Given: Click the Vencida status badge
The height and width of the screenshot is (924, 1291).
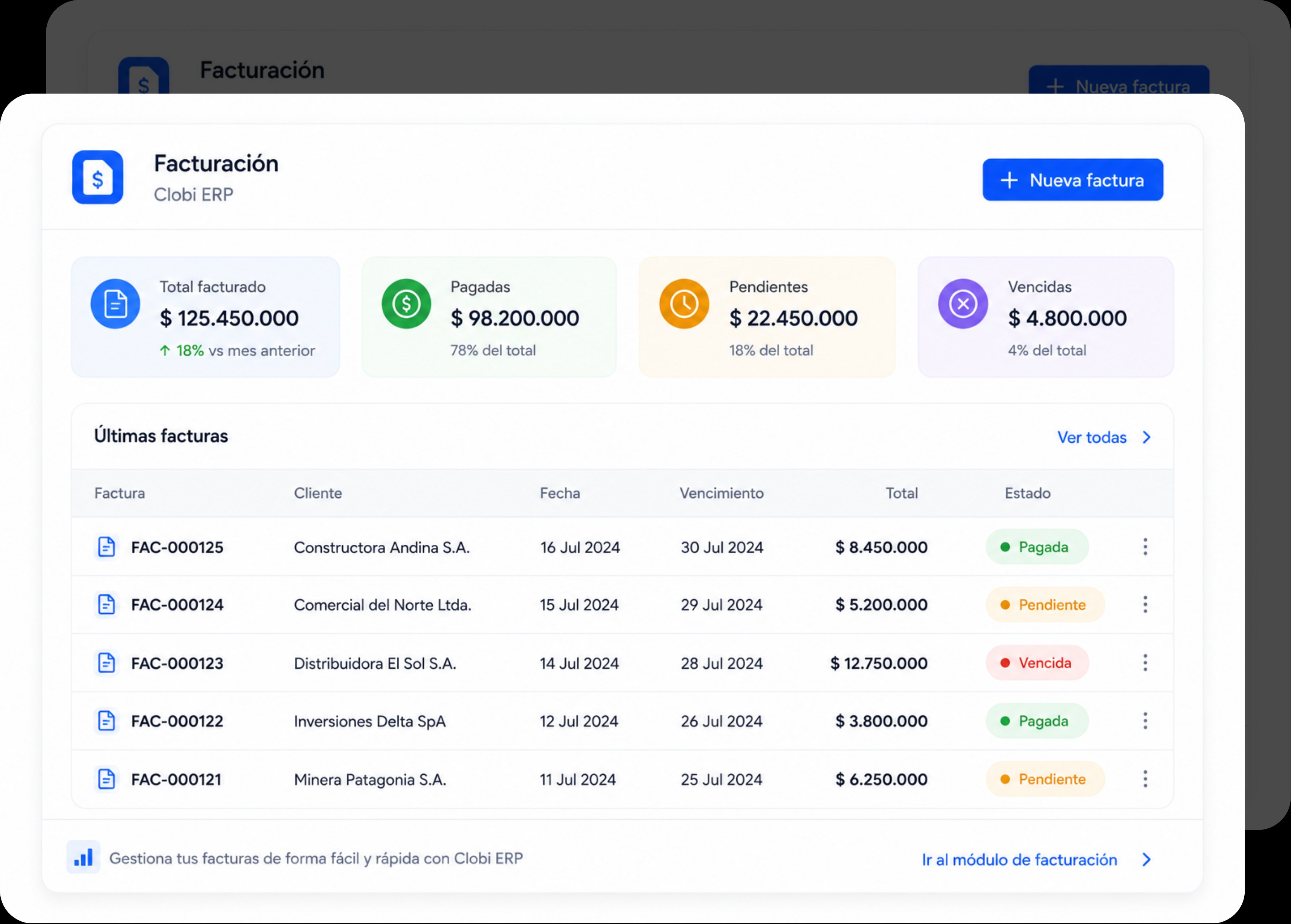Looking at the screenshot, I should tap(1037, 662).
